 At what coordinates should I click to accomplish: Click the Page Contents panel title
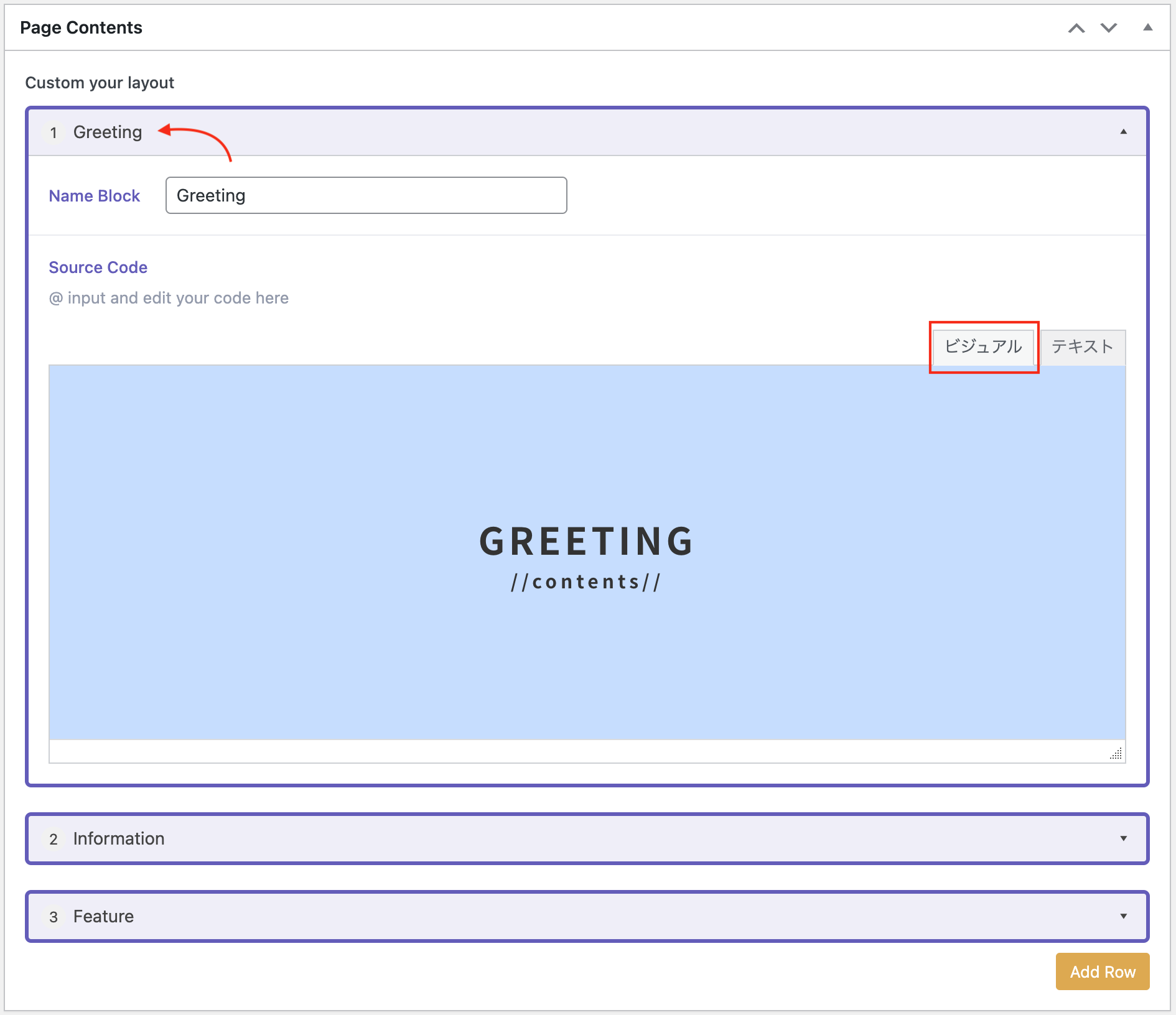click(81, 27)
